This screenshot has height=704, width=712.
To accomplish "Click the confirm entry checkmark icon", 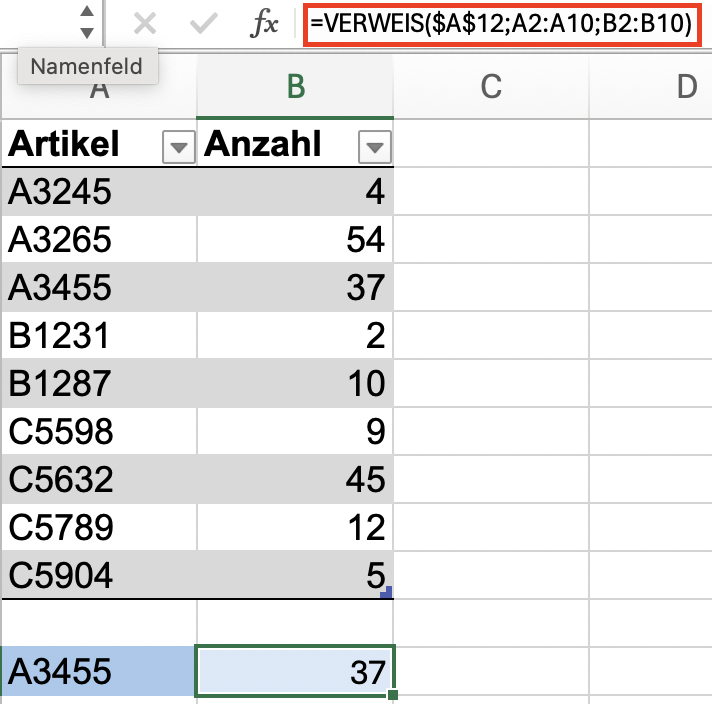I will tap(203, 23).
